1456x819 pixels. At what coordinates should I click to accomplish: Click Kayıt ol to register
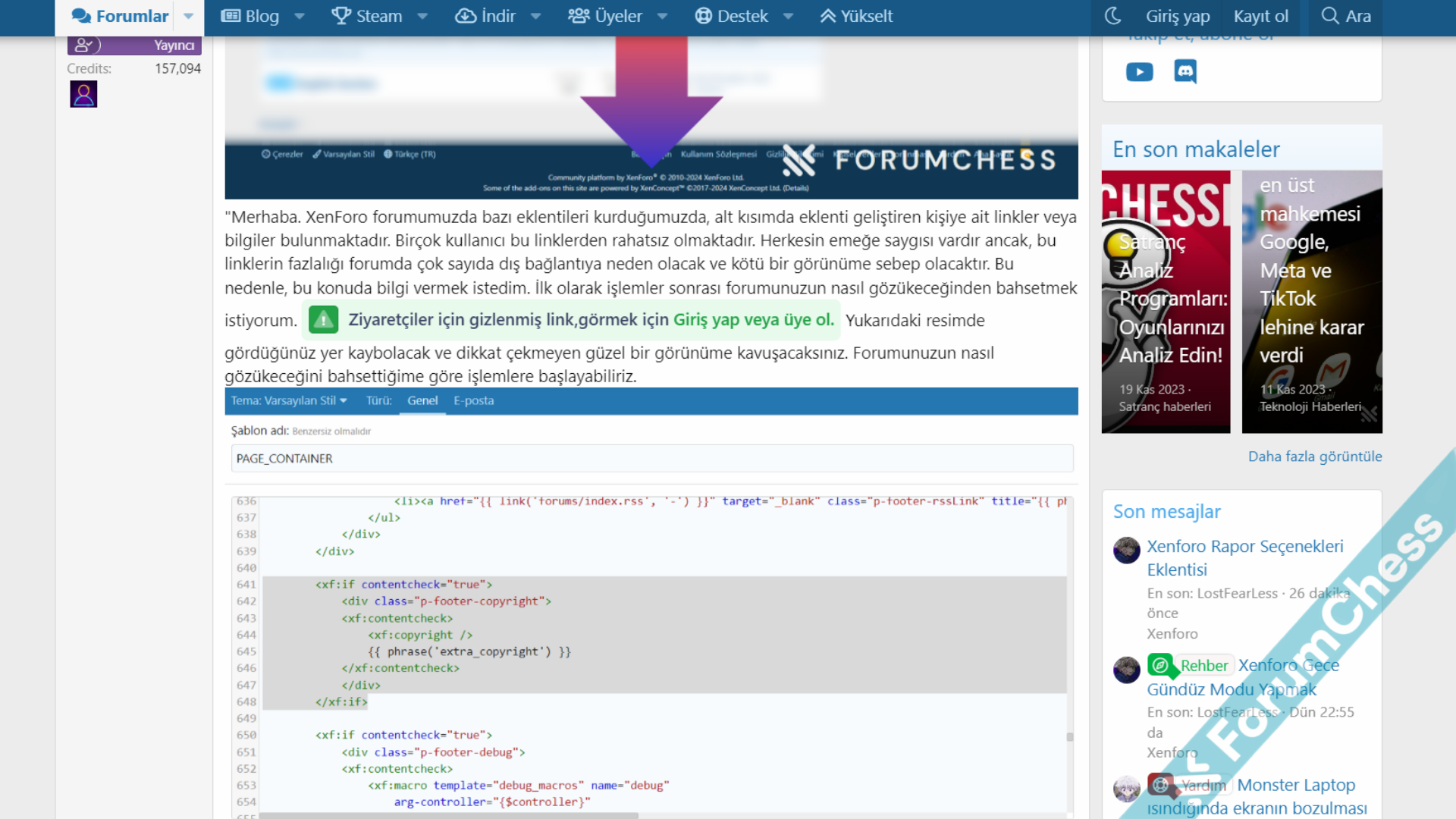(x=1261, y=16)
